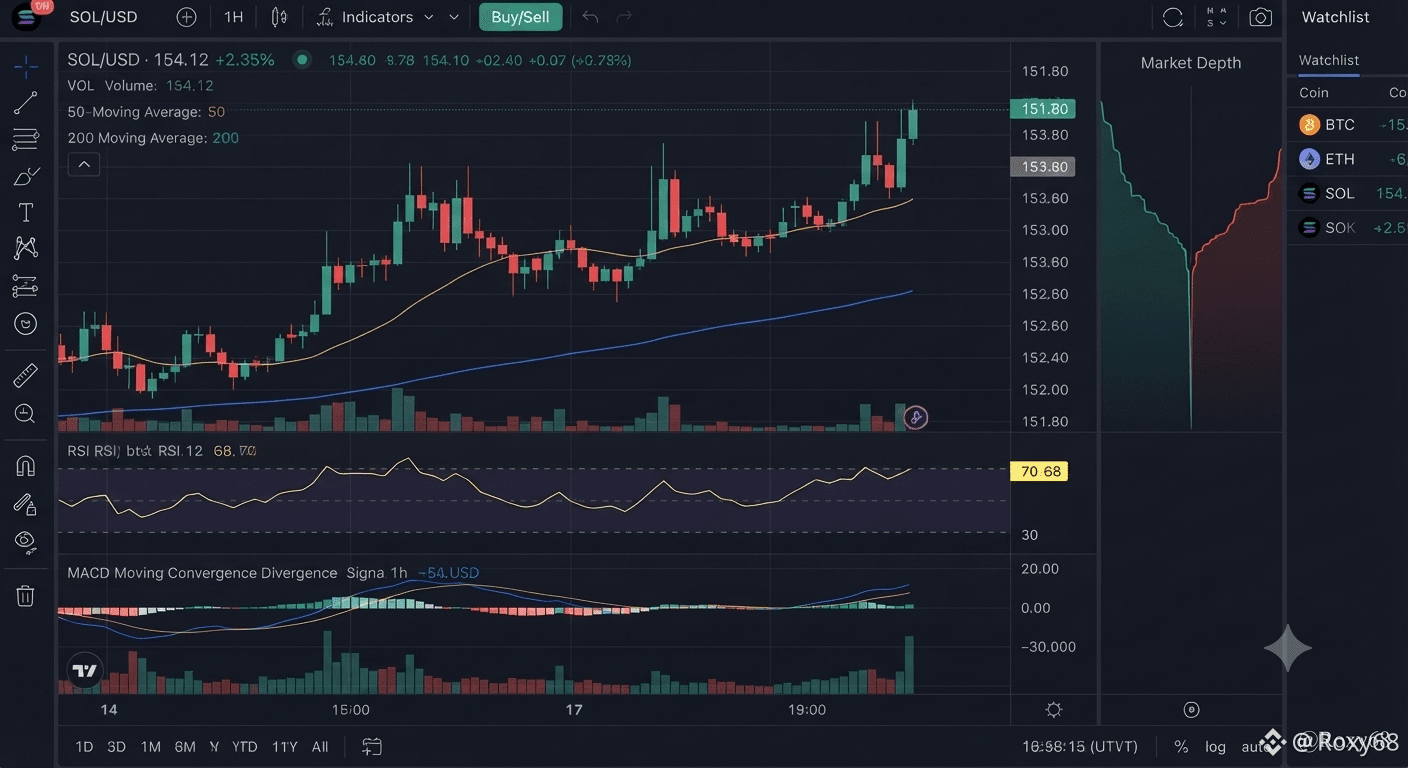This screenshot has height=768, width=1408.
Task: Sort watchlist by Coin column header
Action: coord(1314,92)
